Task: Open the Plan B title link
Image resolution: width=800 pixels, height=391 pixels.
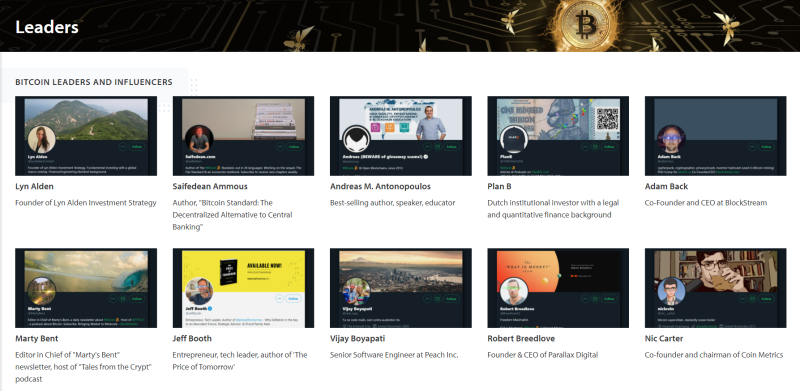Action: point(499,186)
